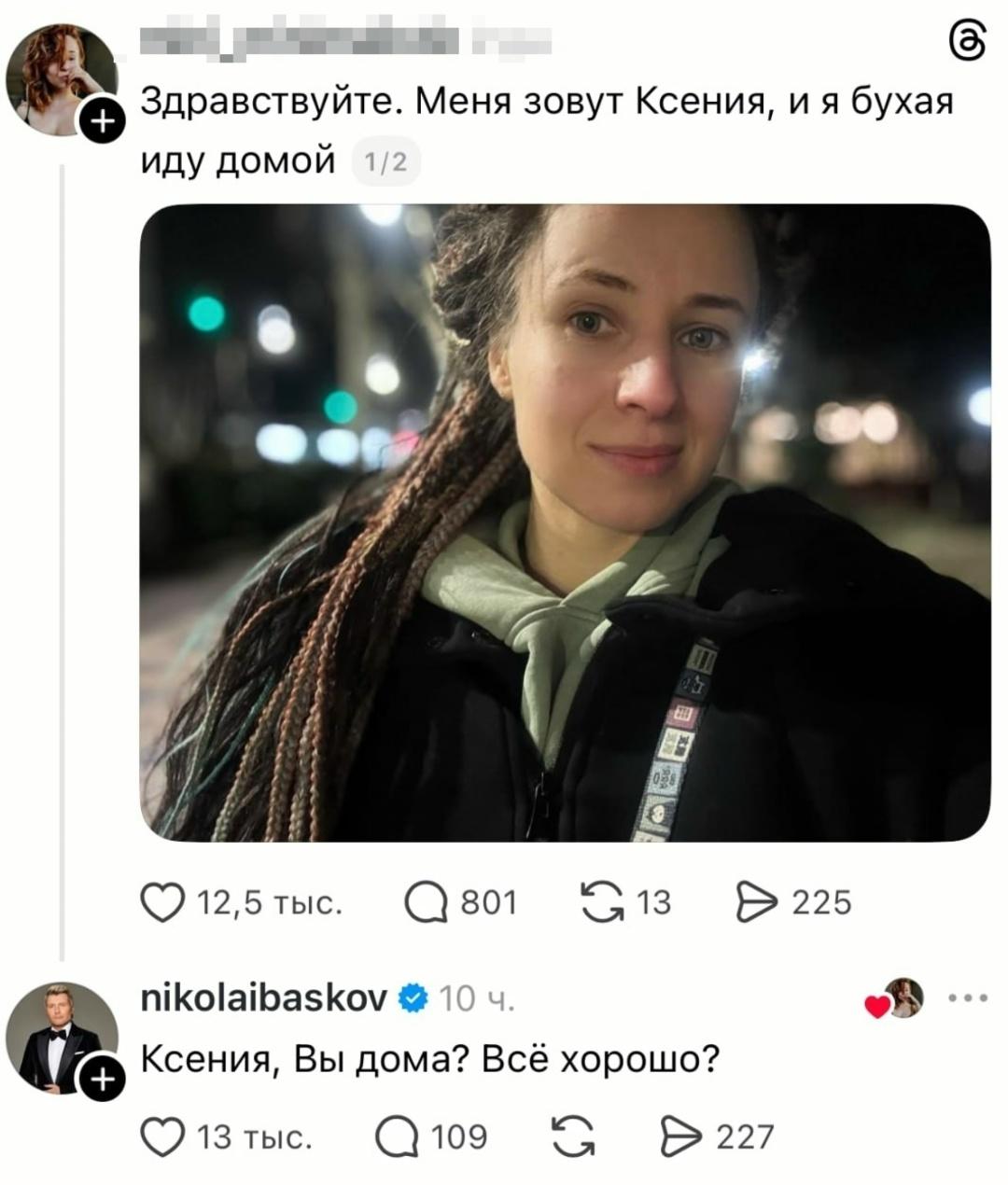Share the main post via send icon
Image resolution: width=1008 pixels, height=1185 pixels.
756,903
